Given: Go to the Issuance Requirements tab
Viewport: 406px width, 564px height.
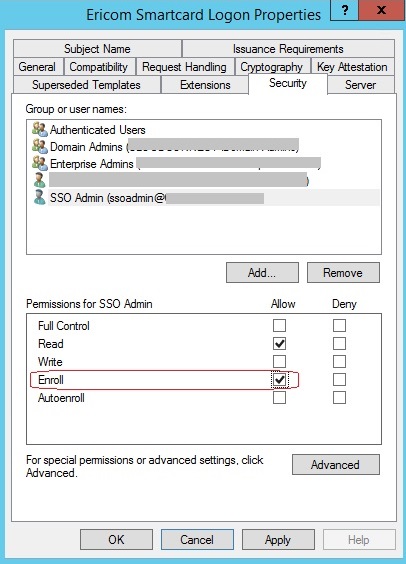Looking at the screenshot, I should (x=288, y=49).
